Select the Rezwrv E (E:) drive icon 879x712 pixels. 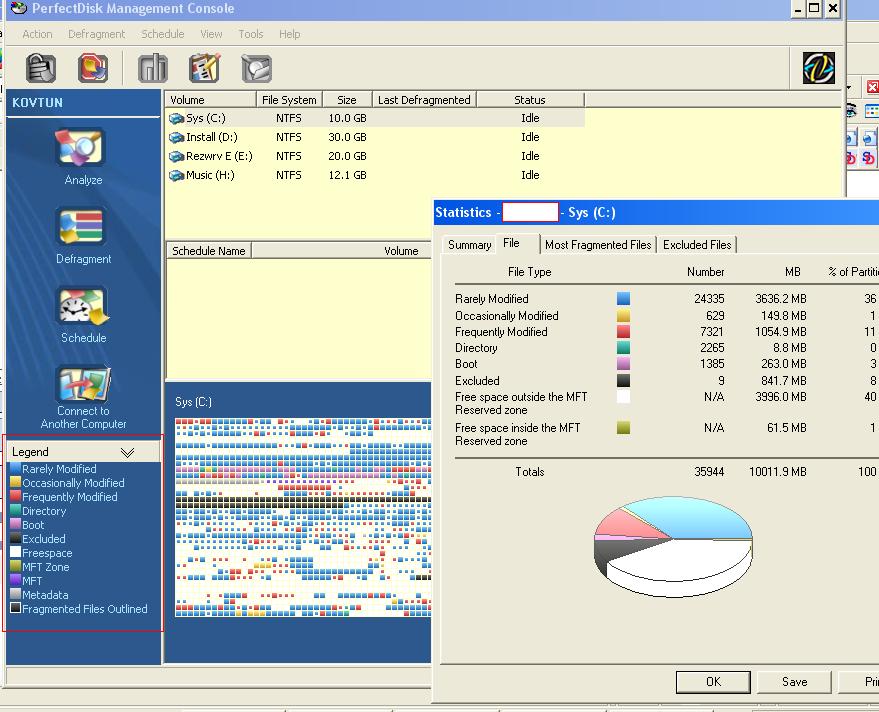pyautogui.click(x=177, y=157)
